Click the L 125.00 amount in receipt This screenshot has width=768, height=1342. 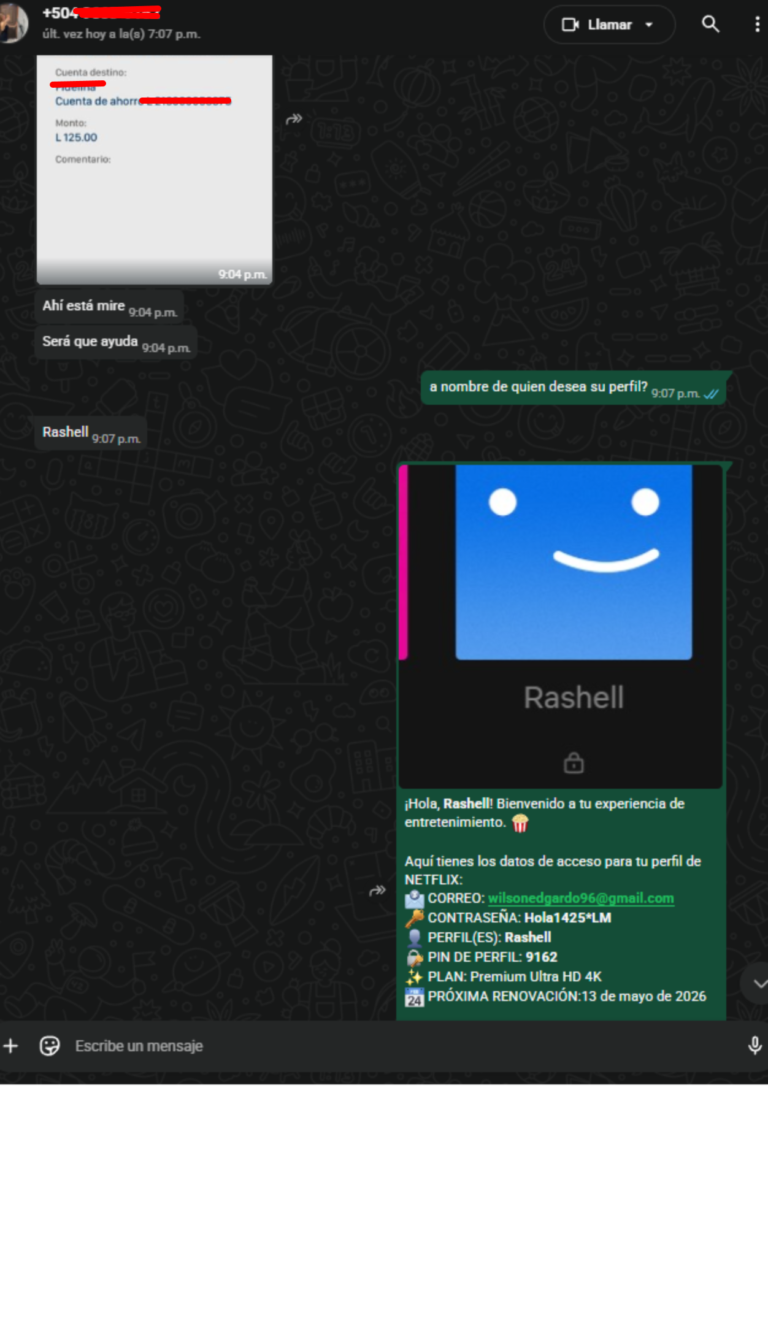(x=76, y=138)
